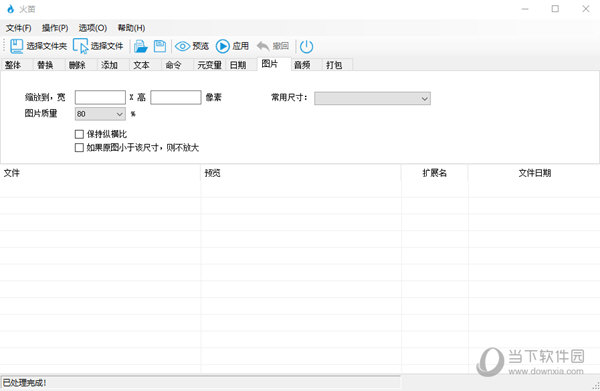Click the 预览 toolbar label

click(x=201, y=46)
